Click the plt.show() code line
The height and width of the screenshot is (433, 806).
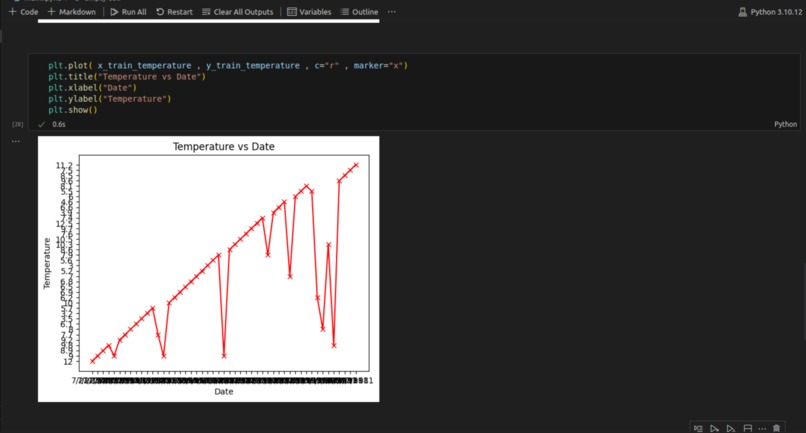pos(72,110)
